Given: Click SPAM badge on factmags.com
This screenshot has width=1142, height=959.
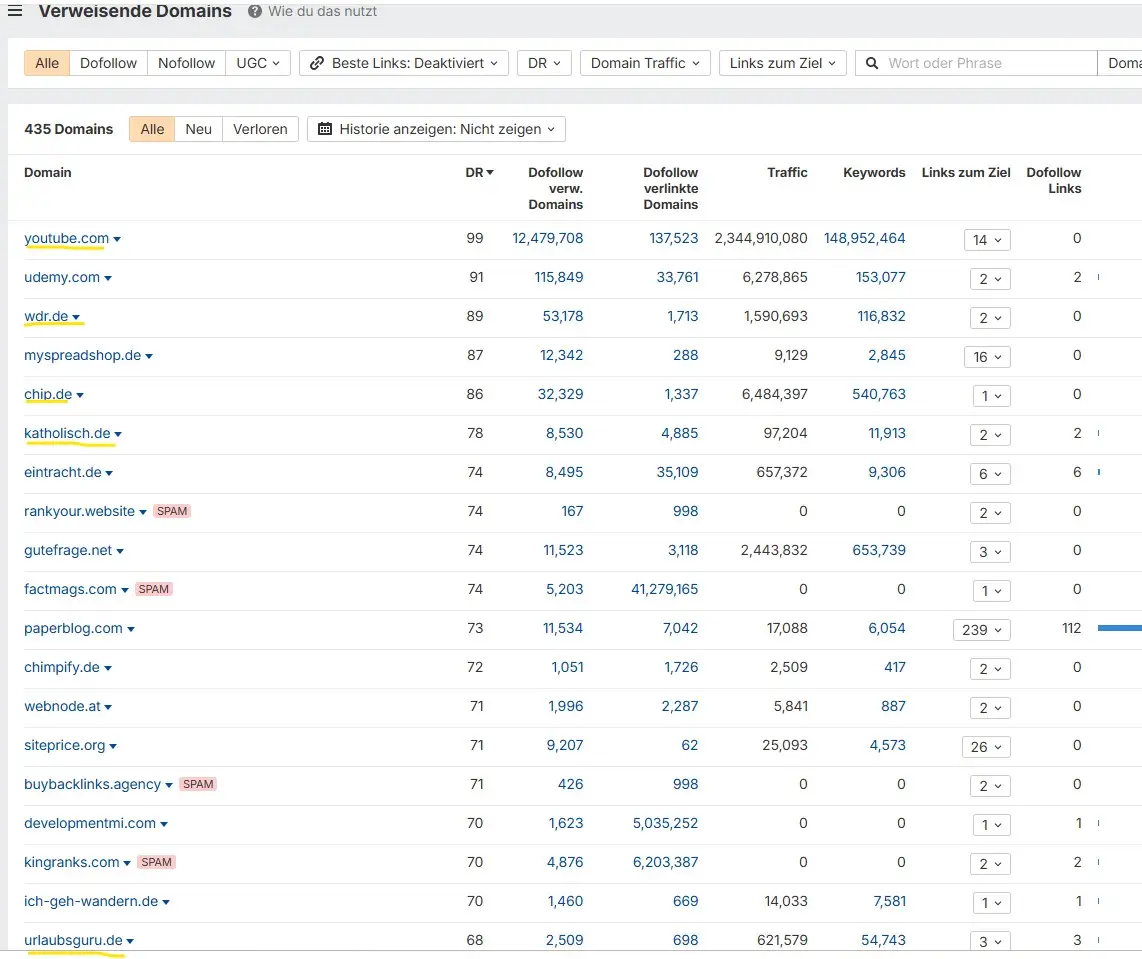Looking at the screenshot, I should (154, 589).
